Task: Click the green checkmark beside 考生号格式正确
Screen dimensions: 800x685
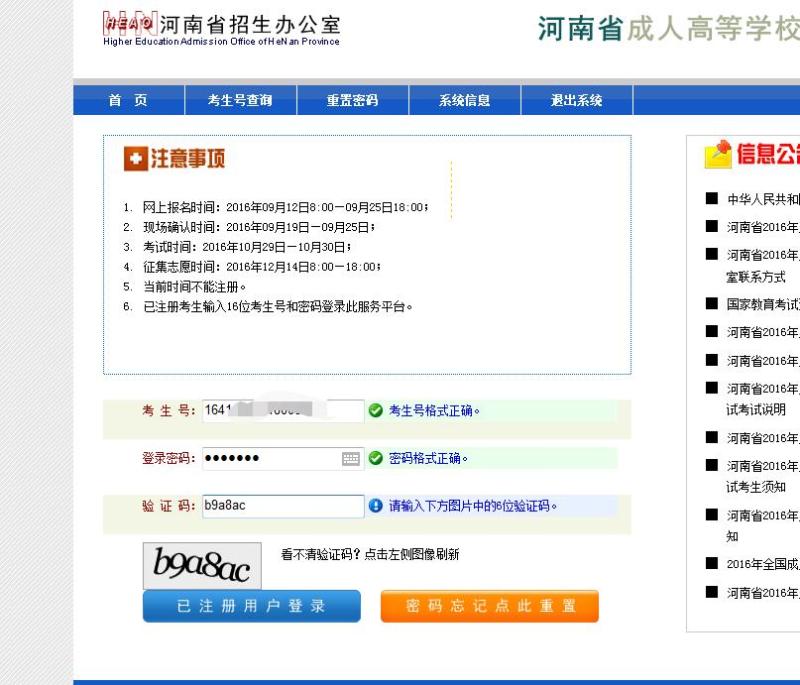Action: click(376, 411)
